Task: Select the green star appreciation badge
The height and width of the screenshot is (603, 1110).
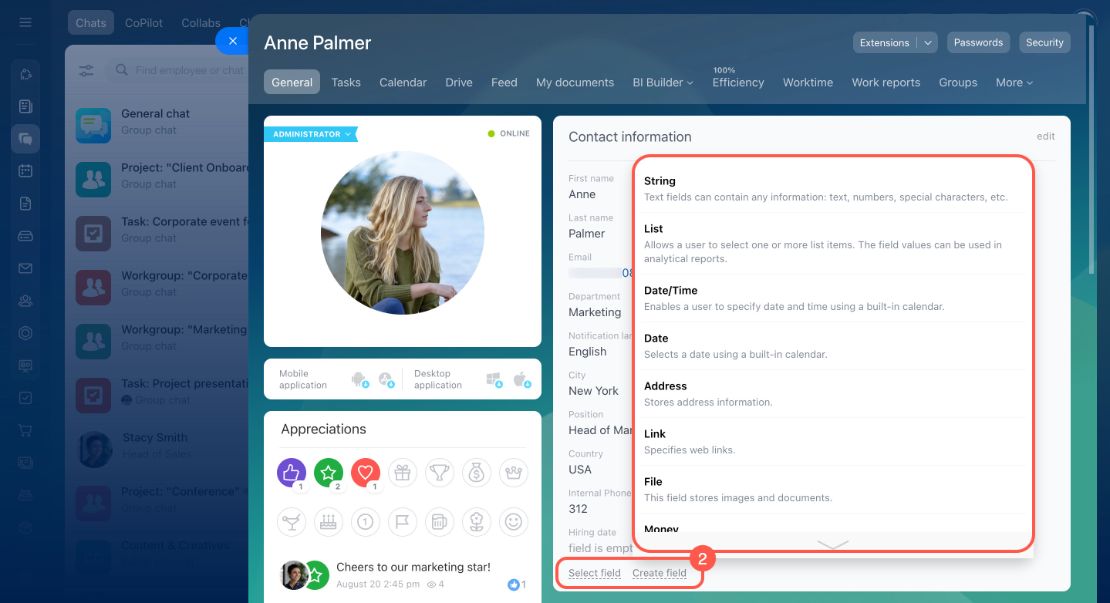Action: (328, 473)
